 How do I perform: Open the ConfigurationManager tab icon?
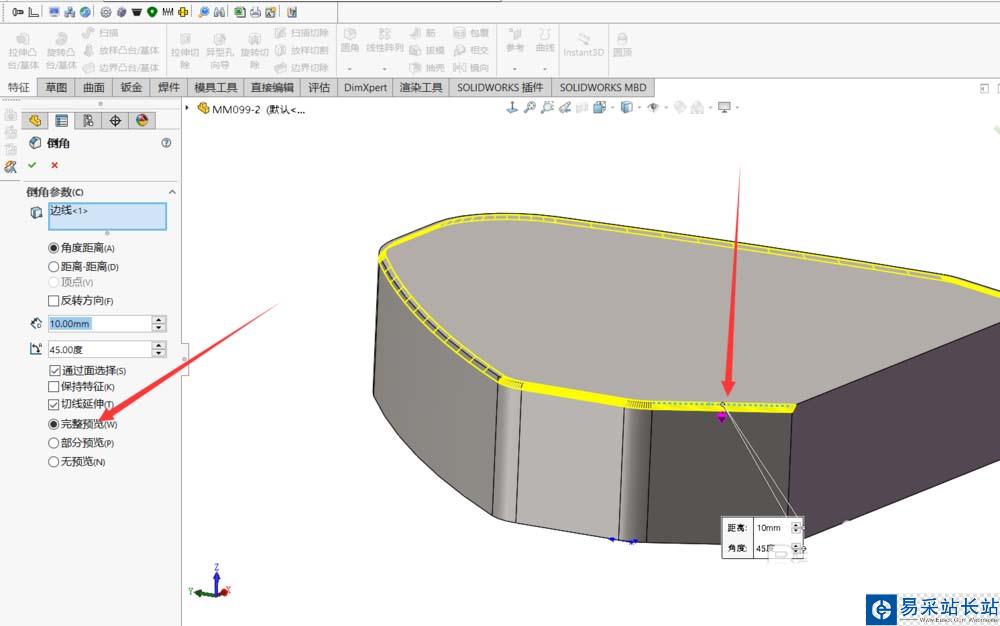click(88, 120)
